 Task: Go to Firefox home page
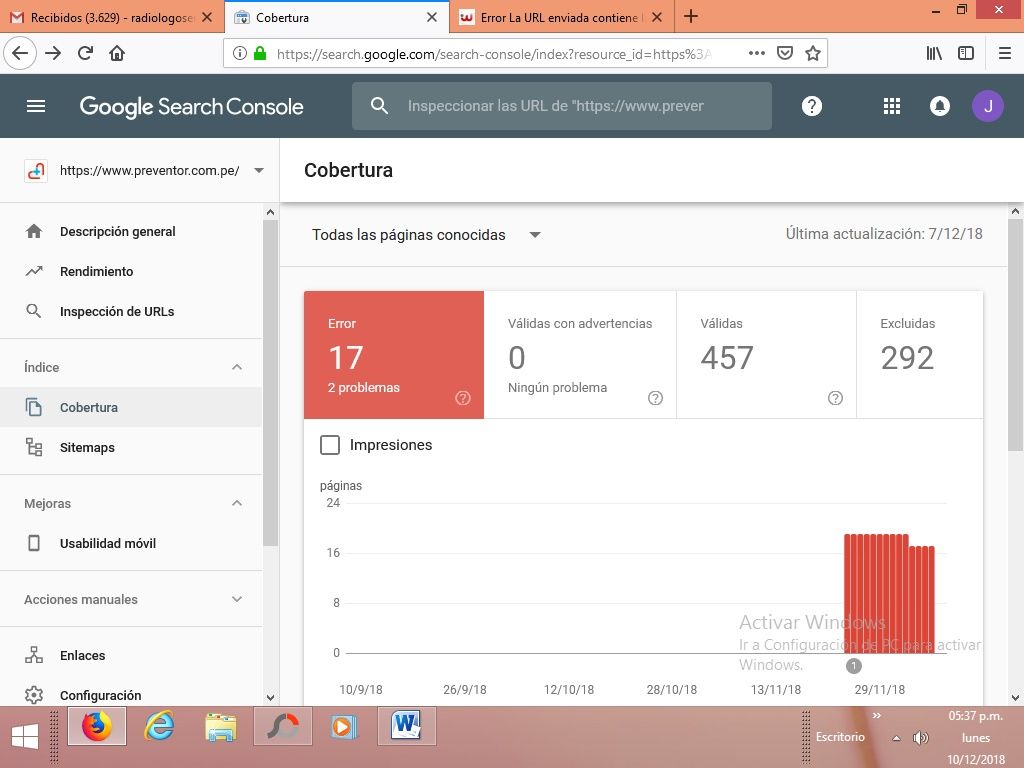[x=117, y=54]
